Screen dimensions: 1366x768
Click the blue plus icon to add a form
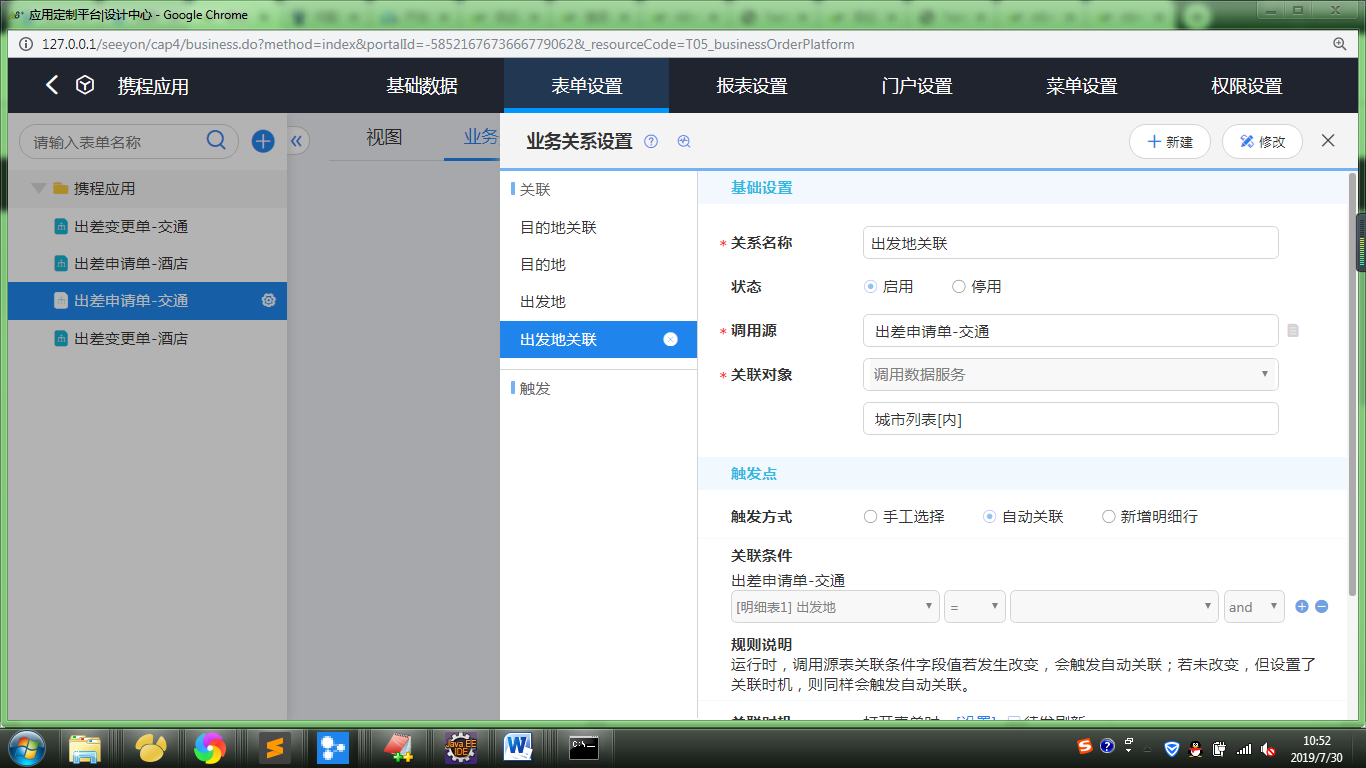pos(263,141)
